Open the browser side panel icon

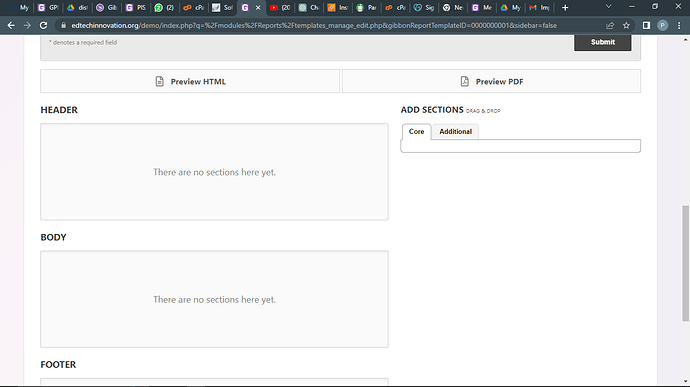pyautogui.click(x=646, y=26)
